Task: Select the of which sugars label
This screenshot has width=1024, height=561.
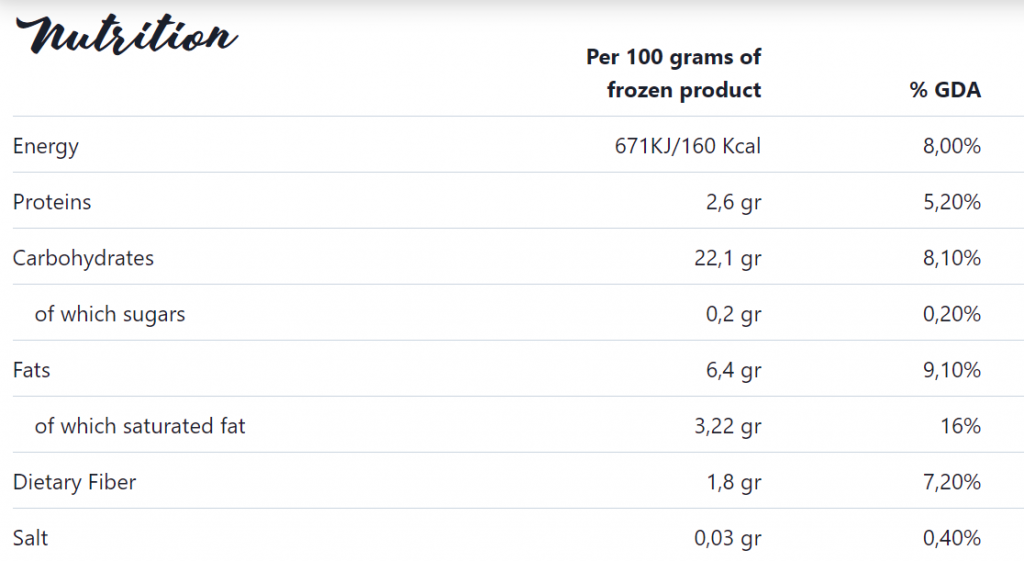Action: tap(110, 314)
